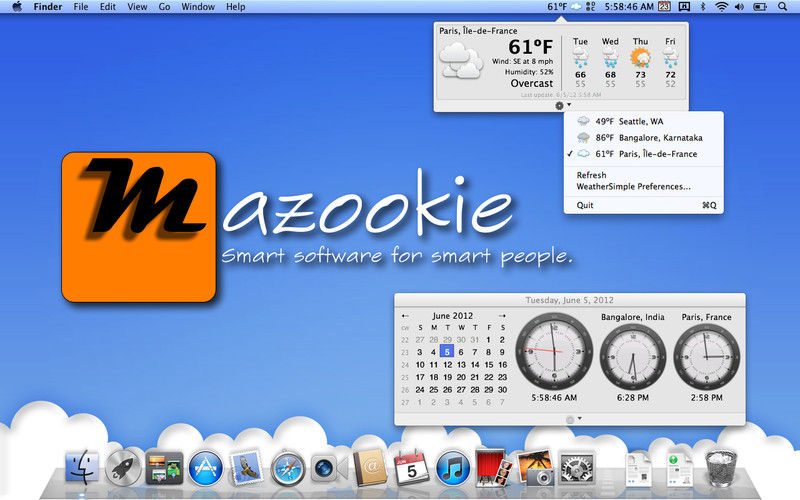Open the volume menu bar icon
Screen dimensions: 800x500
pyautogui.click(x=739, y=7)
